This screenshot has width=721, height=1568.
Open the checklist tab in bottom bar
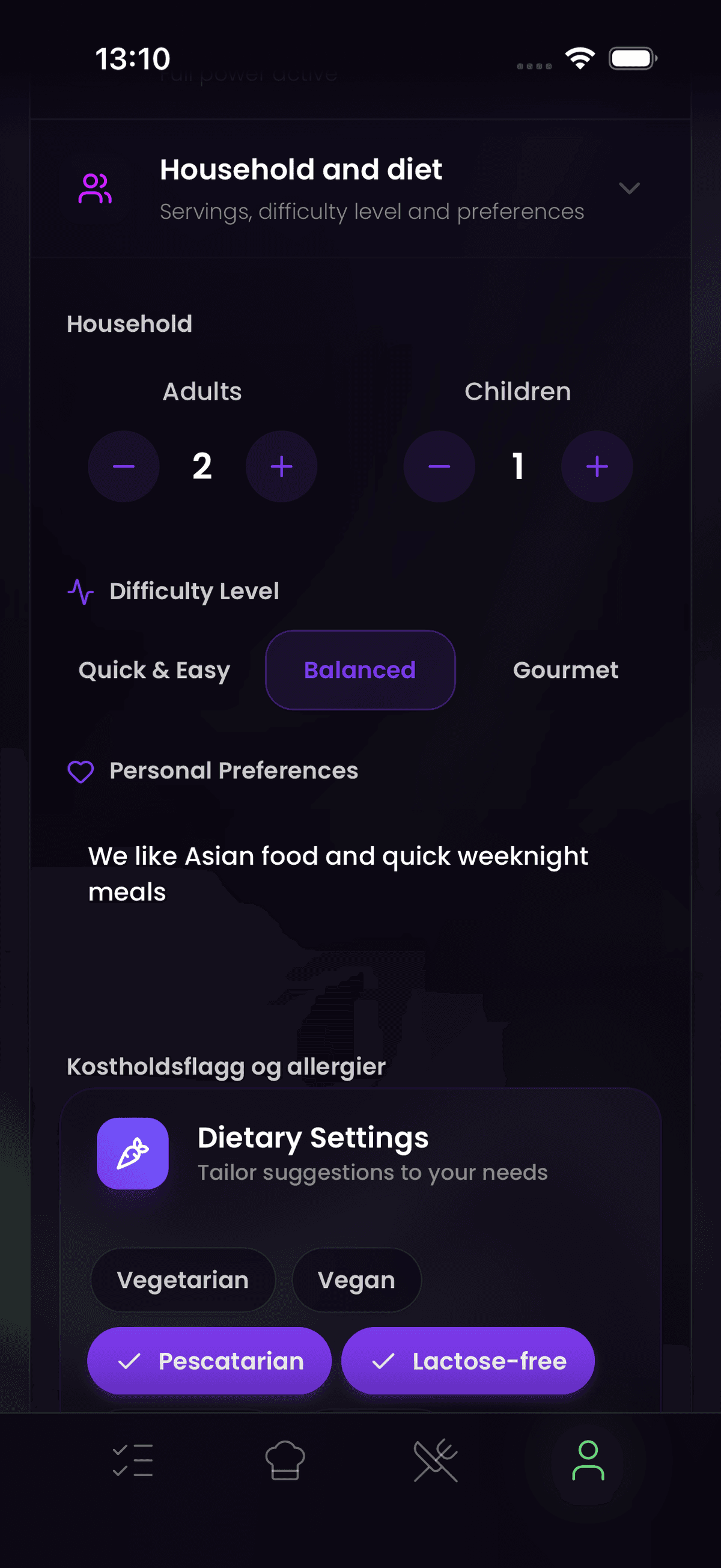(x=133, y=1460)
